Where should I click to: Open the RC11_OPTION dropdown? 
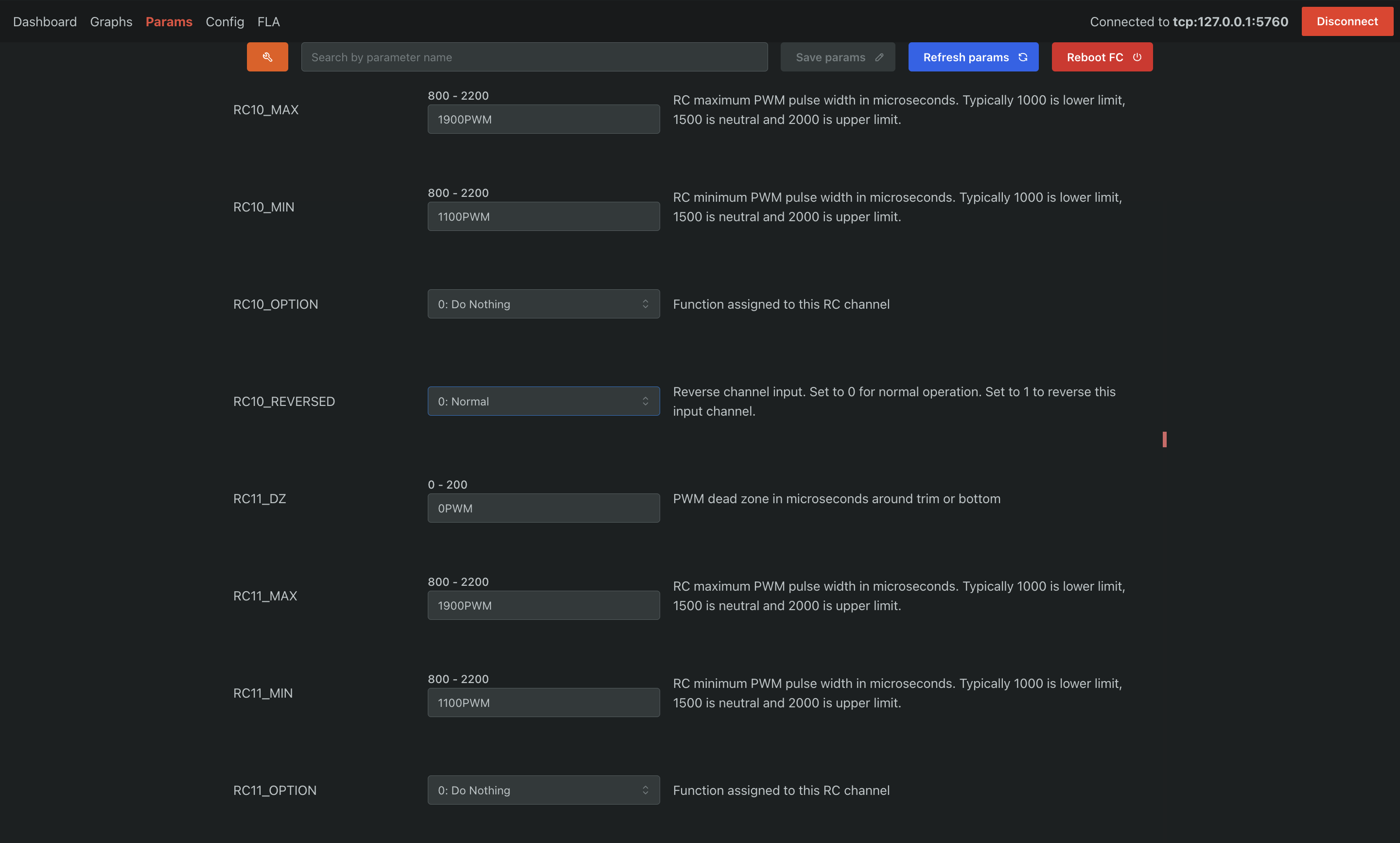coord(543,790)
